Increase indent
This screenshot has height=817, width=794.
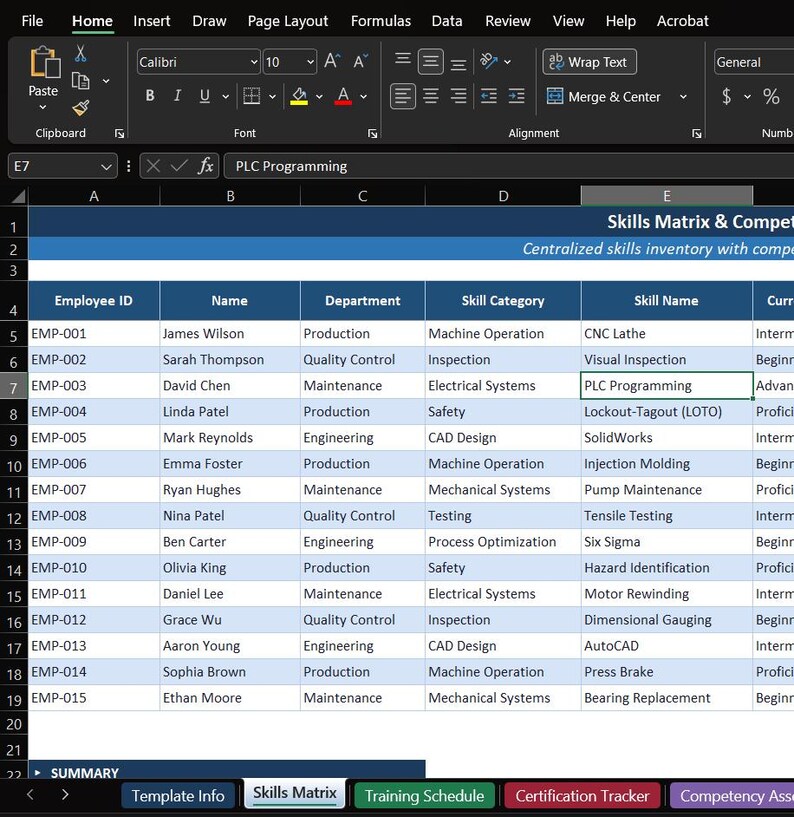[x=516, y=96]
